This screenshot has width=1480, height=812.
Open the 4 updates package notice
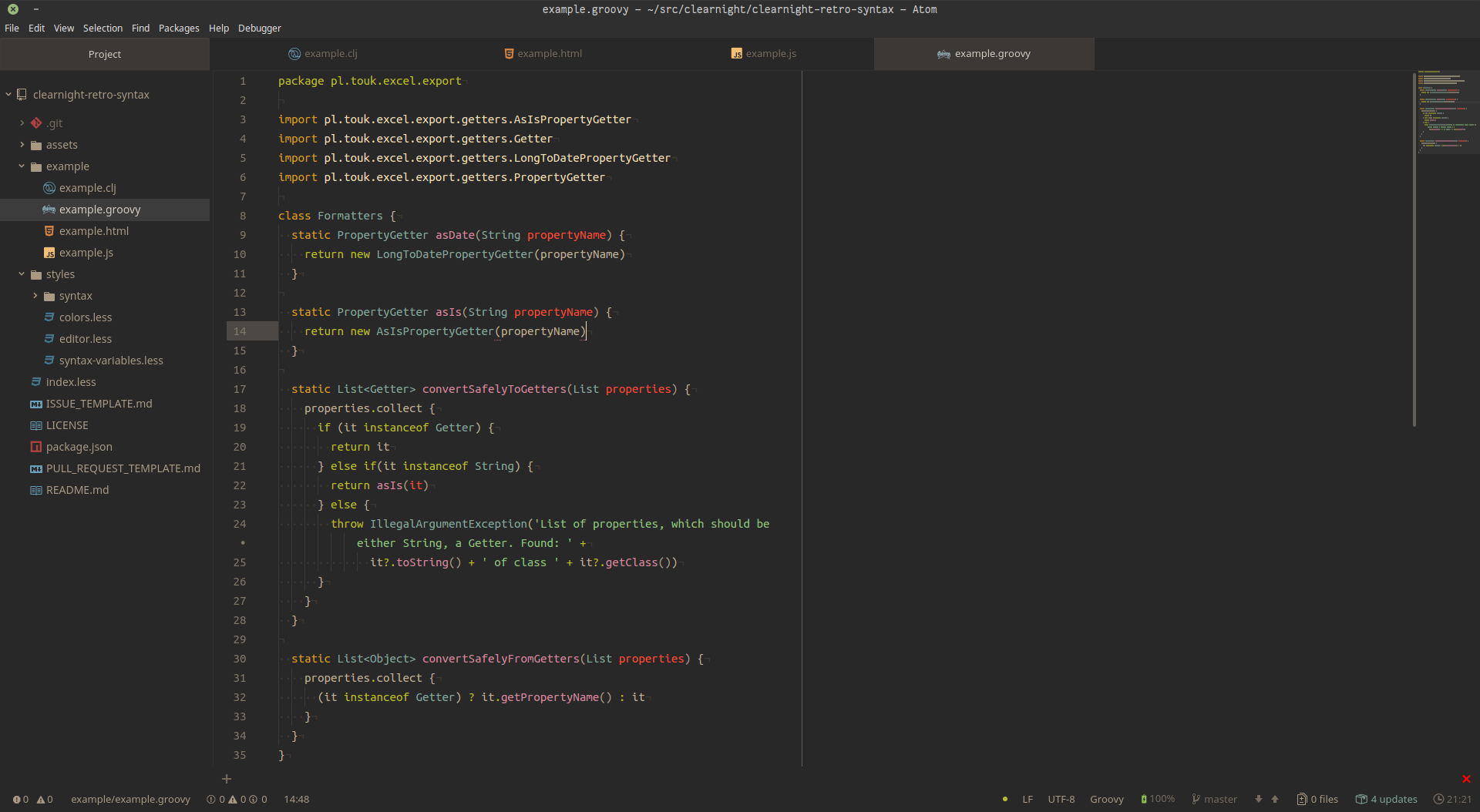pyautogui.click(x=1387, y=800)
